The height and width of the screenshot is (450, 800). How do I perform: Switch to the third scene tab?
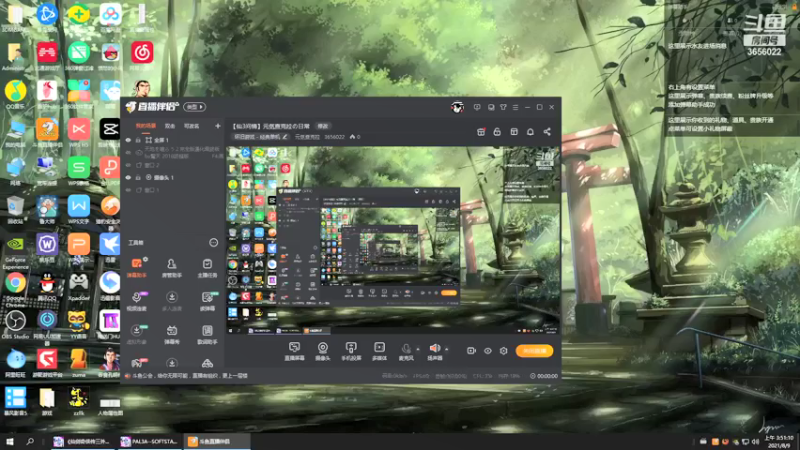point(192,126)
